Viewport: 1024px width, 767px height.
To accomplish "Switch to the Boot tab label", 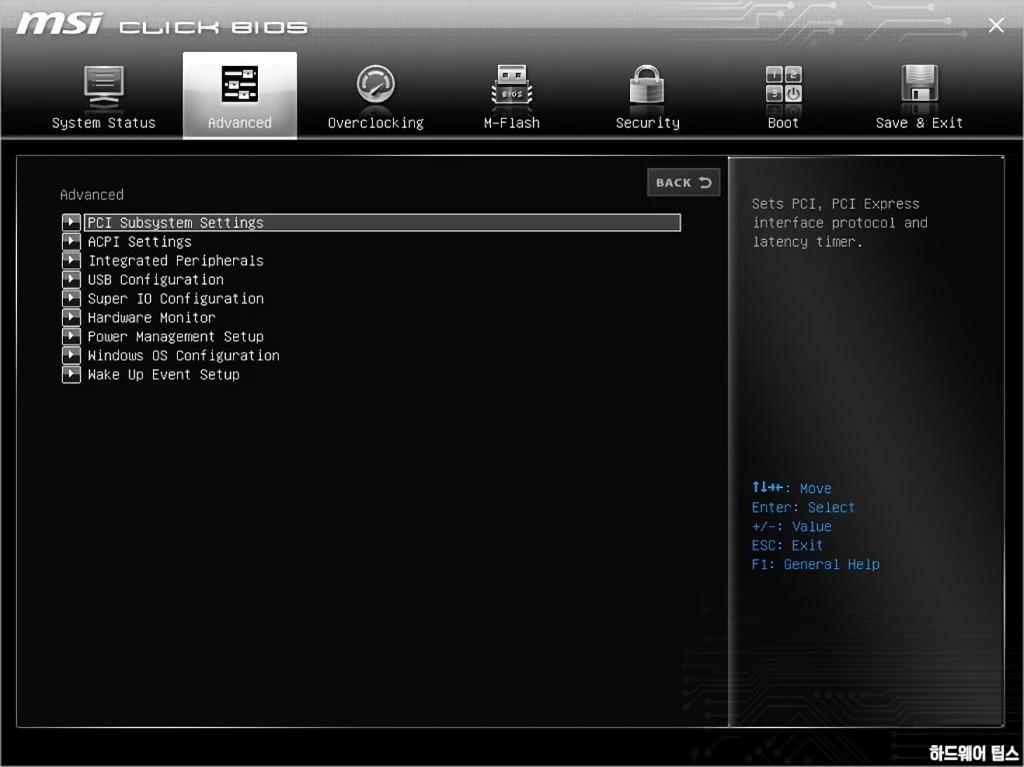I will (783, 123).
